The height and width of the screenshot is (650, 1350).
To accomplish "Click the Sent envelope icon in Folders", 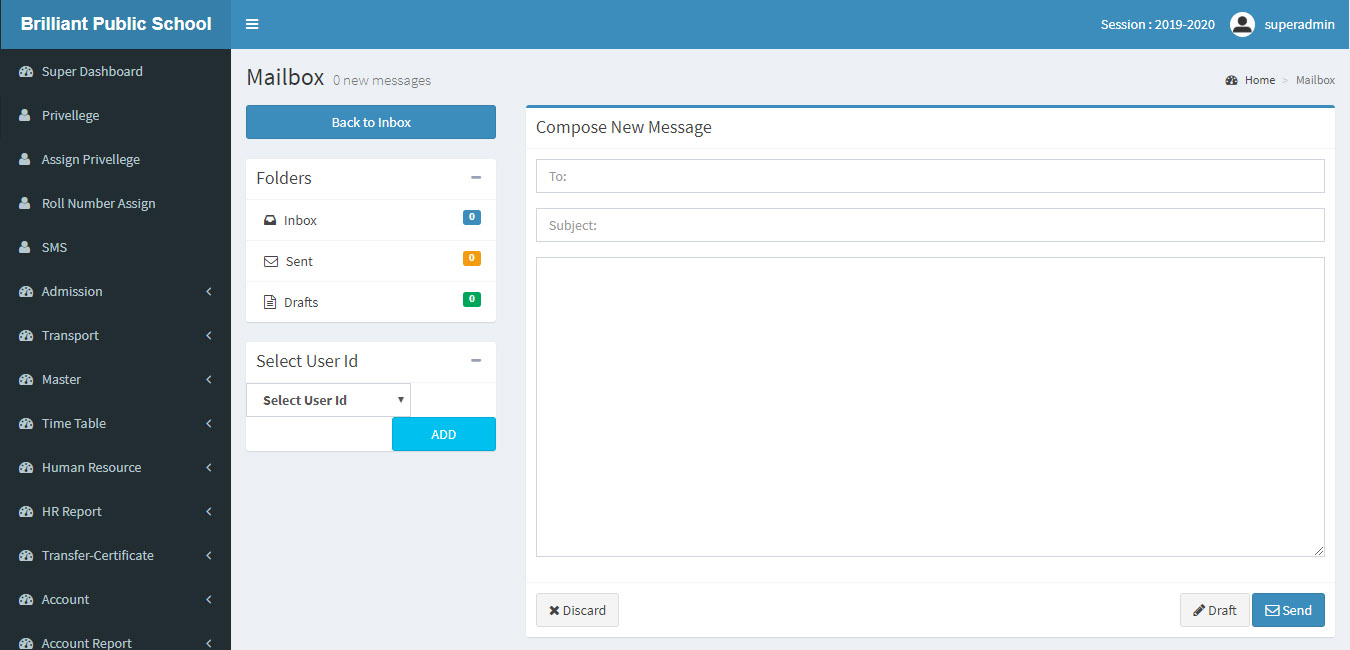I will coord(270,261).
